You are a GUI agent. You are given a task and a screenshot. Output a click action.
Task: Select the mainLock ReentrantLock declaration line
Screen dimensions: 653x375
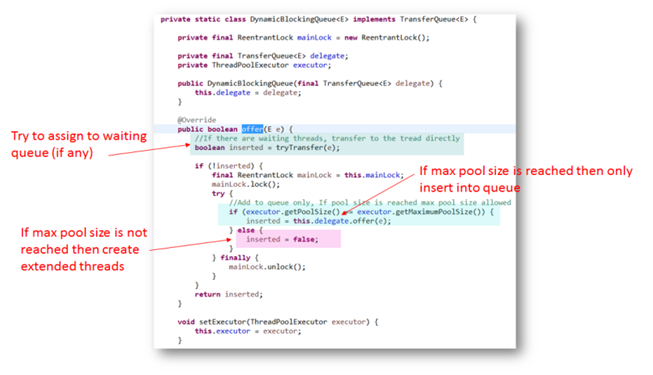click(304, 38)
